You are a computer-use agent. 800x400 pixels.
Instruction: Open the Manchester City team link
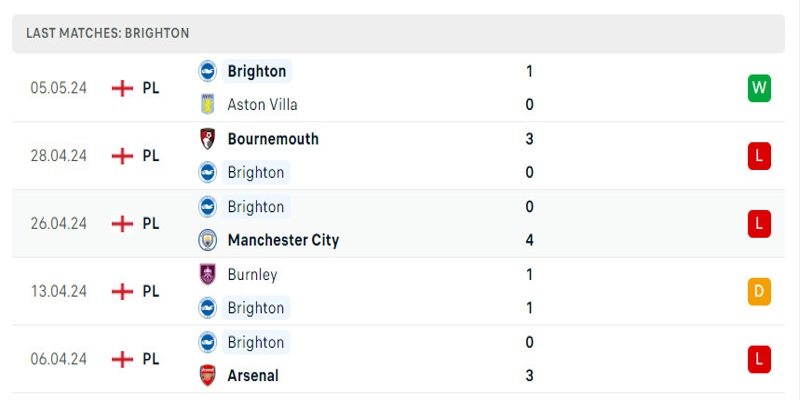283,240
